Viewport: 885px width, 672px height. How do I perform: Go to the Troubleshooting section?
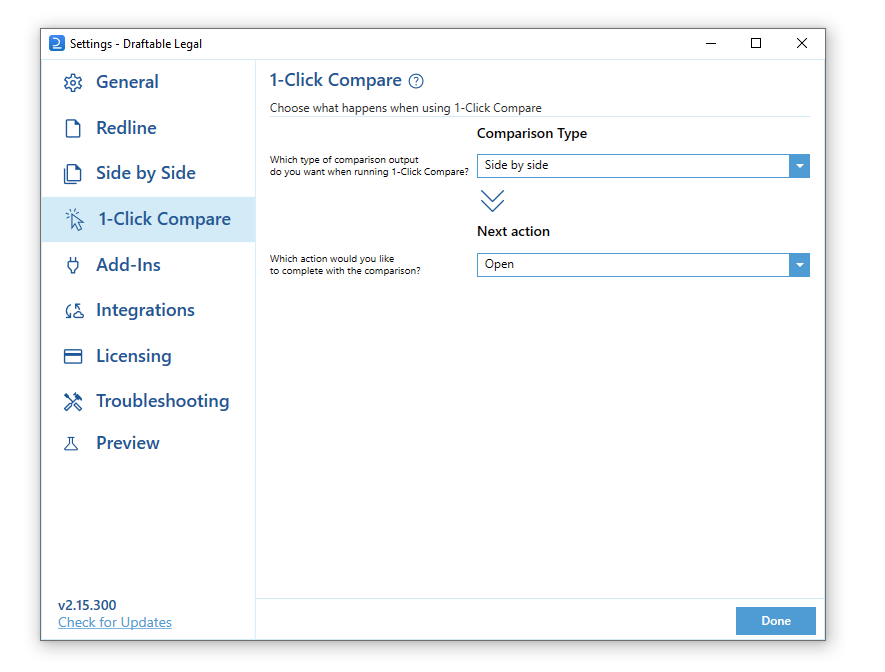[x=148, y=401]
